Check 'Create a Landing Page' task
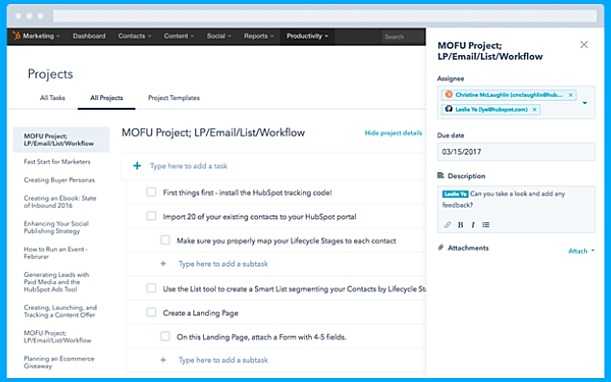Image resolution: width=611 pixels, height=382 pixels. point(151,313)
